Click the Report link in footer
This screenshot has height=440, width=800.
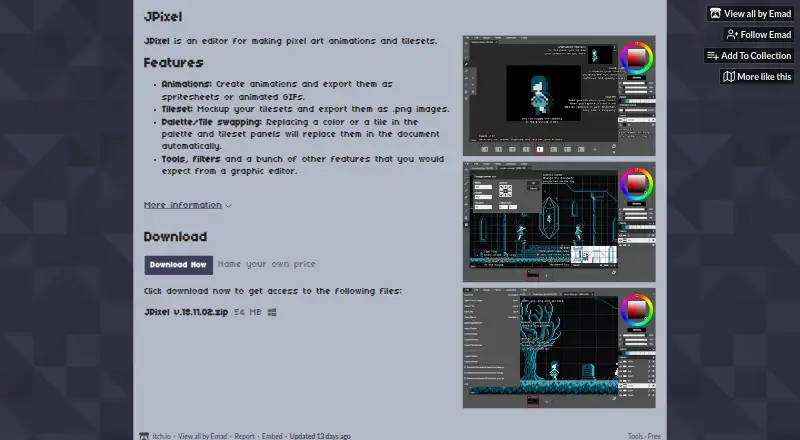[244, 436]
